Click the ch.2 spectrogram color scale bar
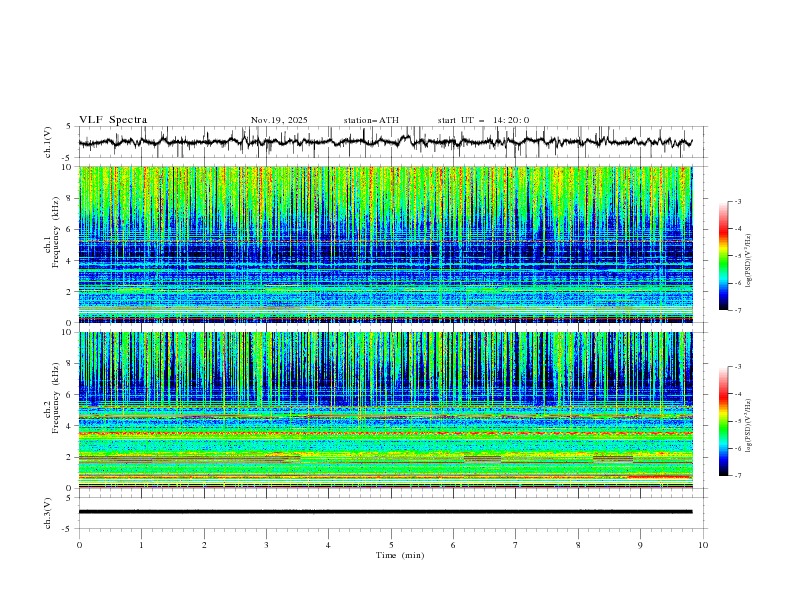The image size is (792, 612). 724,421
